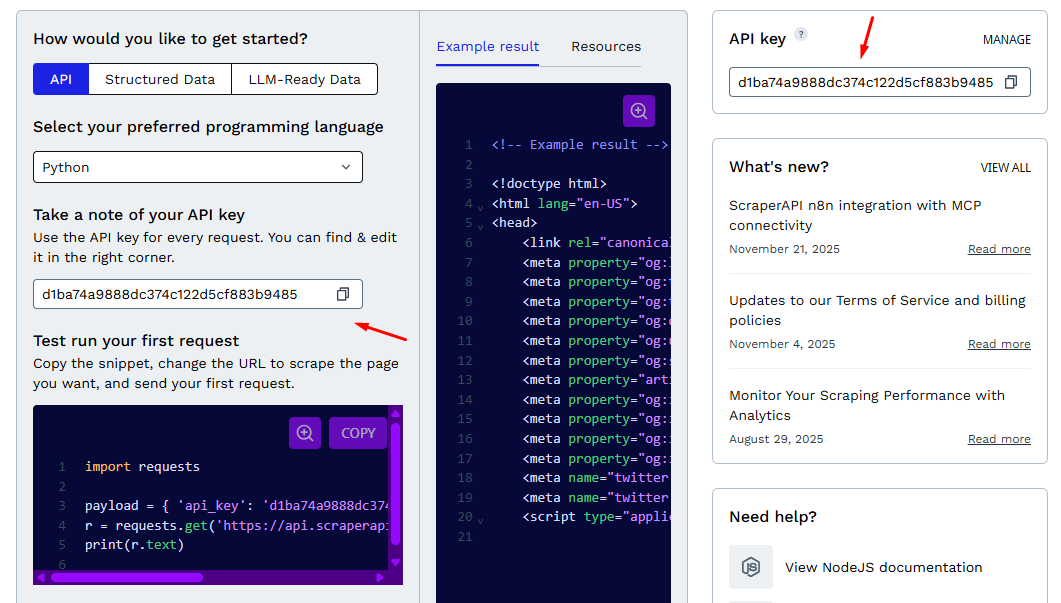The width and height of the screenshot is (1061, 603).
Task: Click VIEW ALL in What's new section
Action: (x=1005, y=168)
